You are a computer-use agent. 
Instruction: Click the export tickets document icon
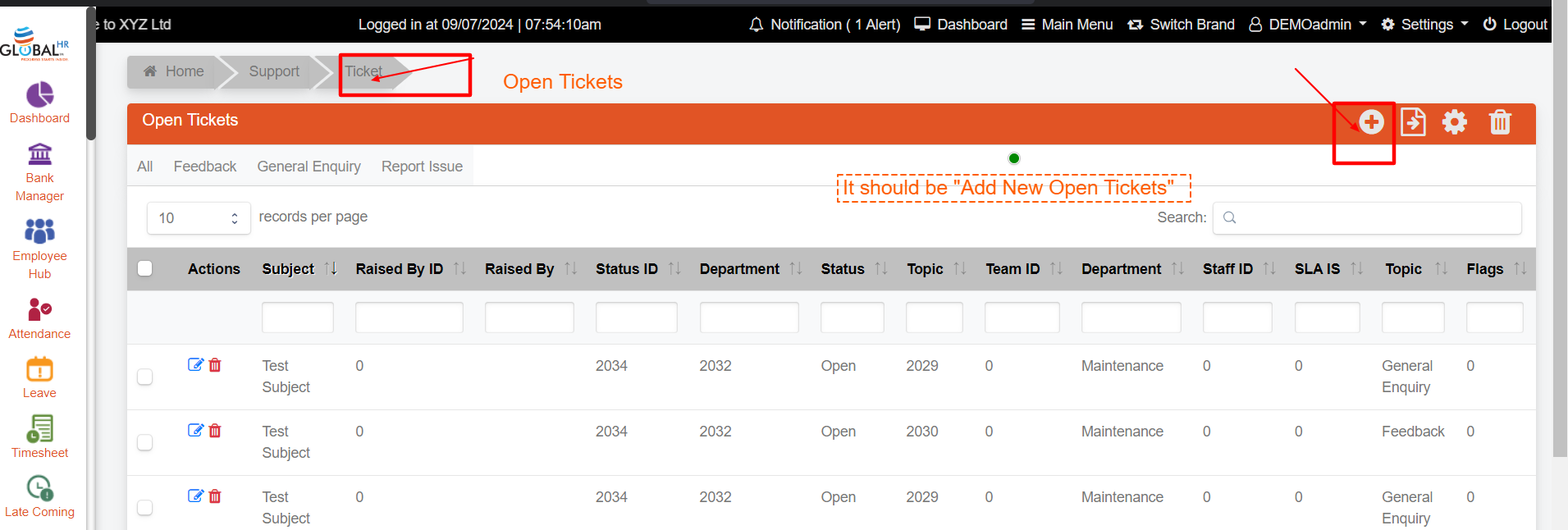pos(1412,122)
